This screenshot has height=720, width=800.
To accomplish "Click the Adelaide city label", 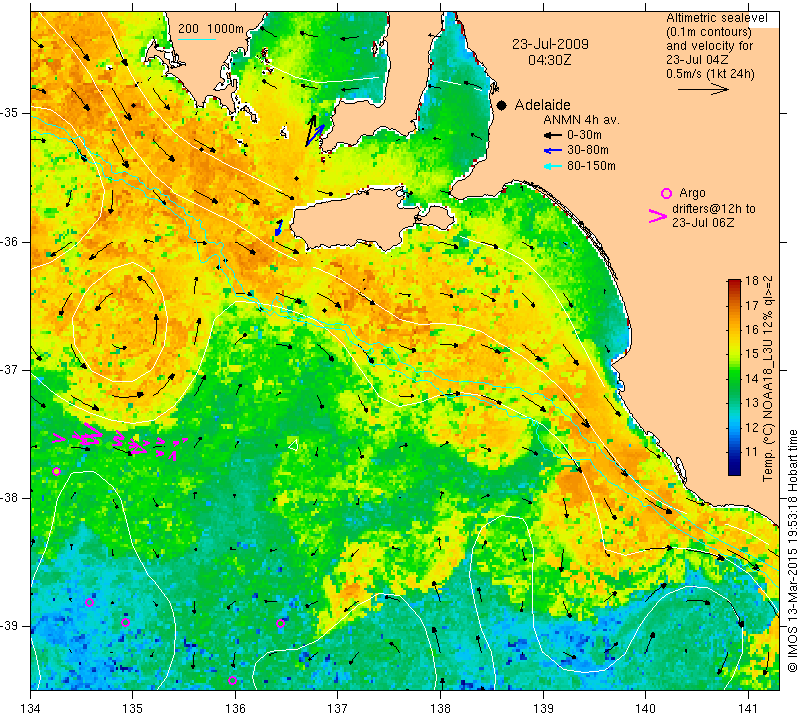I will (542, 105).
